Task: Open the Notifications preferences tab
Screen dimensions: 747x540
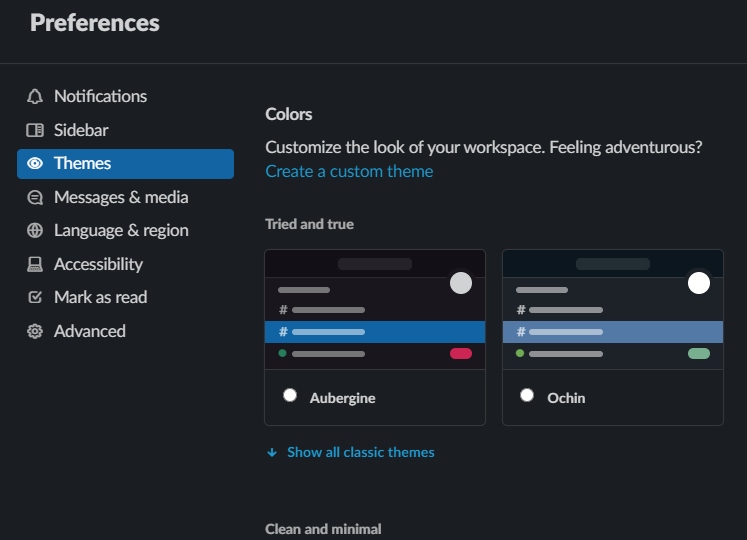Action: pyautogui.click(x=100, y=97)
